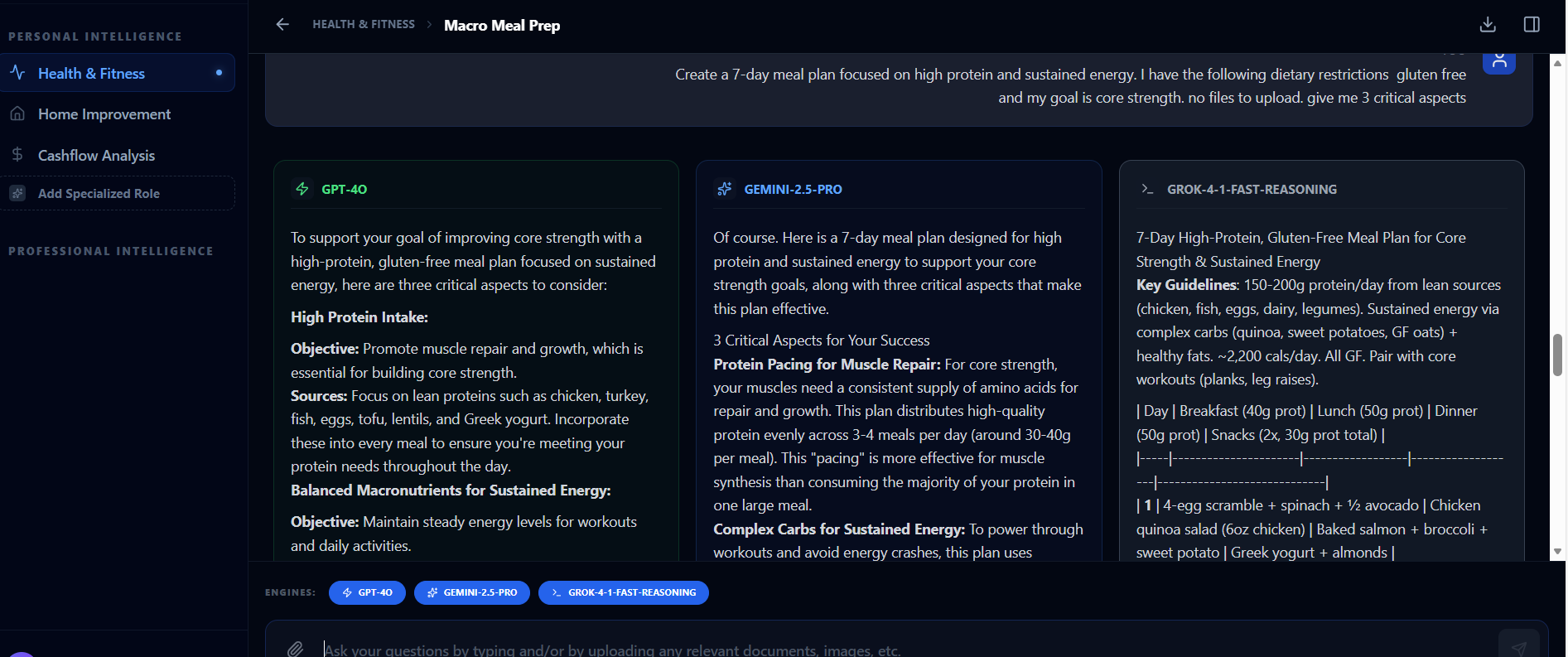
Task: Click the vertical scrollbar thumb
Action: pyautogui.click(x=1557, y=355)
